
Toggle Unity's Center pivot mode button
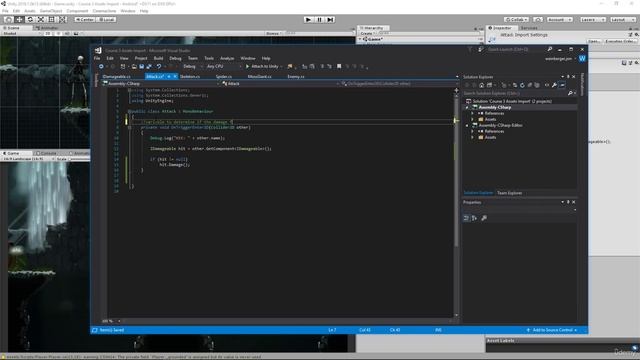pyautogui.click(x=85, y=19)
